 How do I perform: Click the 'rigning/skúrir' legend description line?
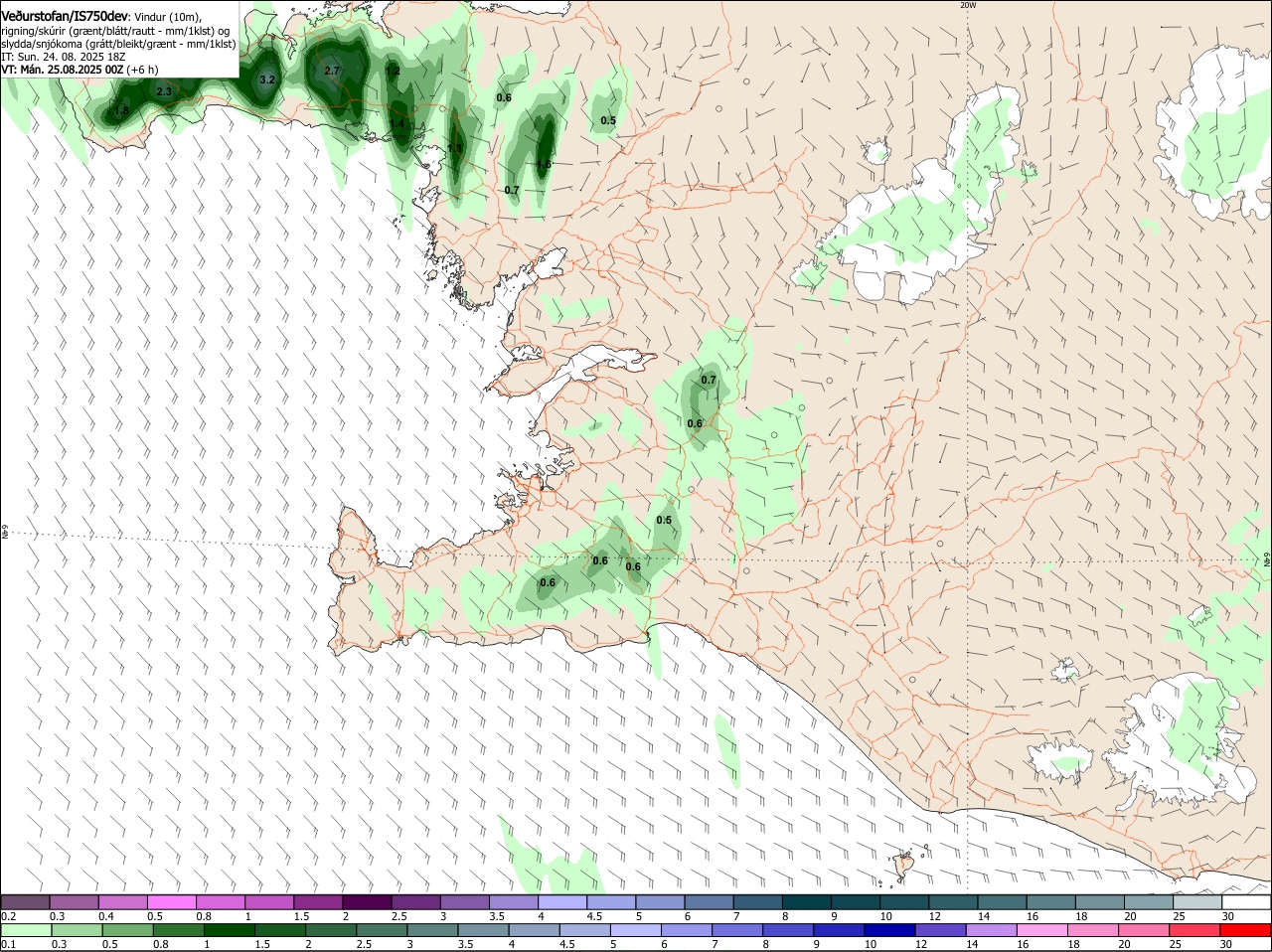[115, 31]
